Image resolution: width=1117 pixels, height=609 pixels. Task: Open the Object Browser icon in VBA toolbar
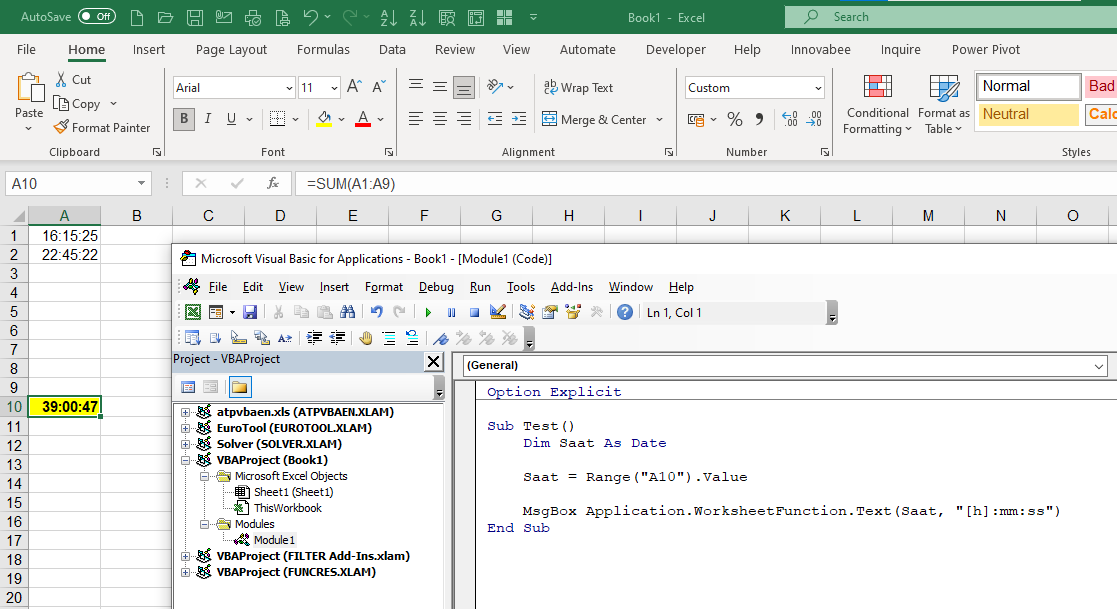[573, 312]
